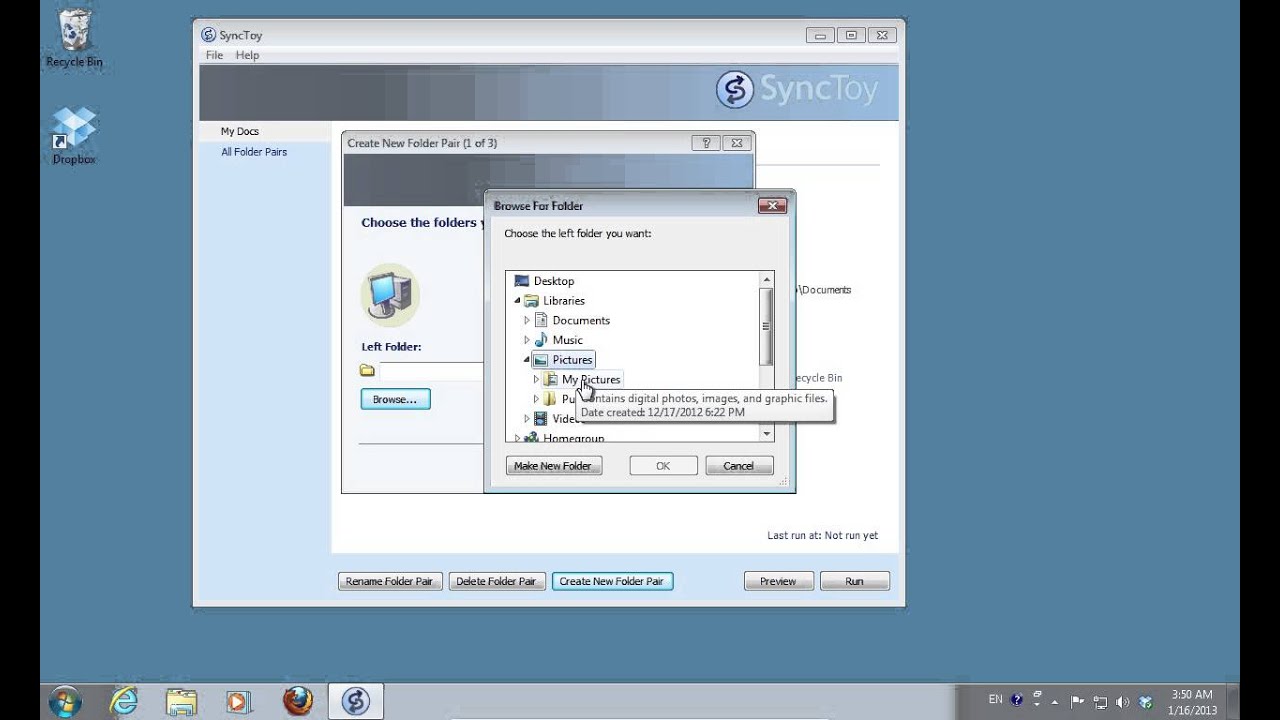Click the taskbar clock
1280x720 pixels.
[1190, 702]
